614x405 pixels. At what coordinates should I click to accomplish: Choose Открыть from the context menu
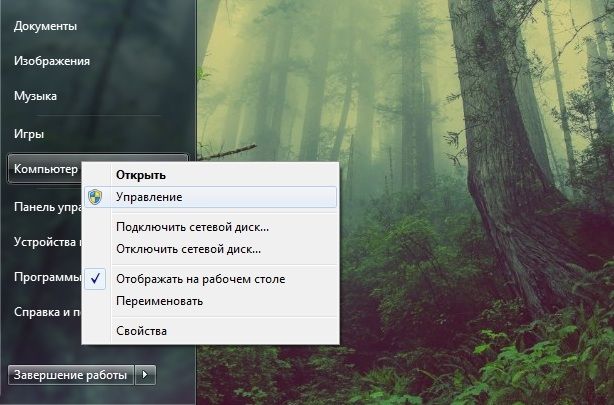click(x=140, y=175)
